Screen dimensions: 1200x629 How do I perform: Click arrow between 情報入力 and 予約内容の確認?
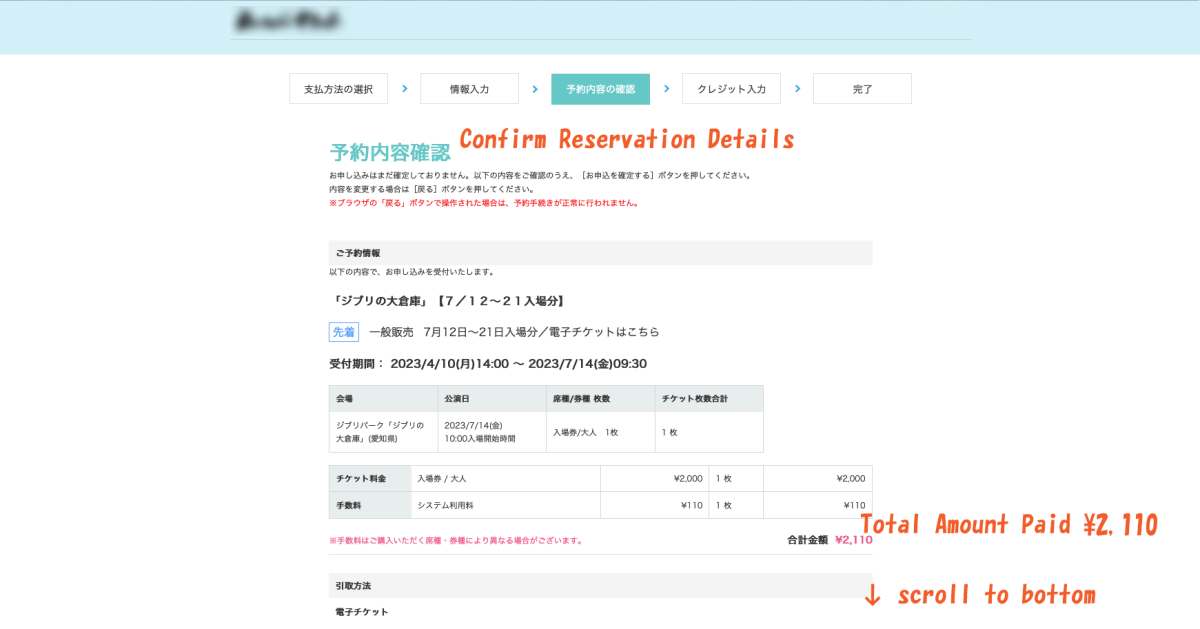535,88
